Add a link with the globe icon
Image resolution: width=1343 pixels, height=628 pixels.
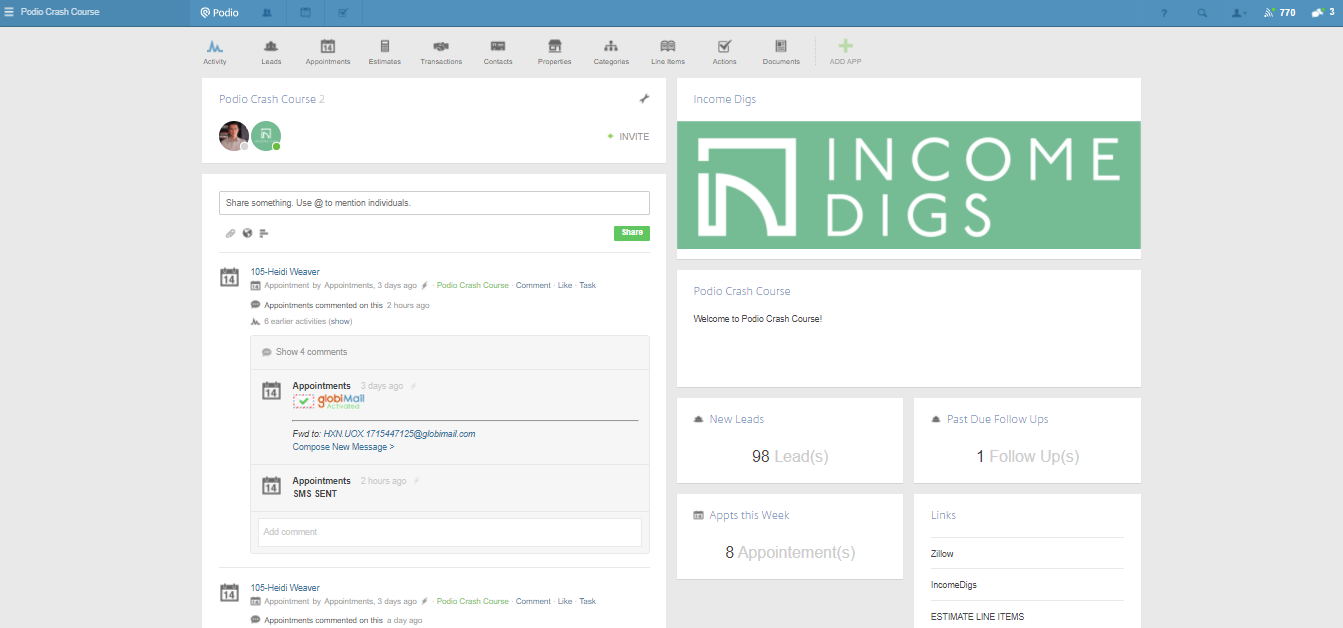247,233
